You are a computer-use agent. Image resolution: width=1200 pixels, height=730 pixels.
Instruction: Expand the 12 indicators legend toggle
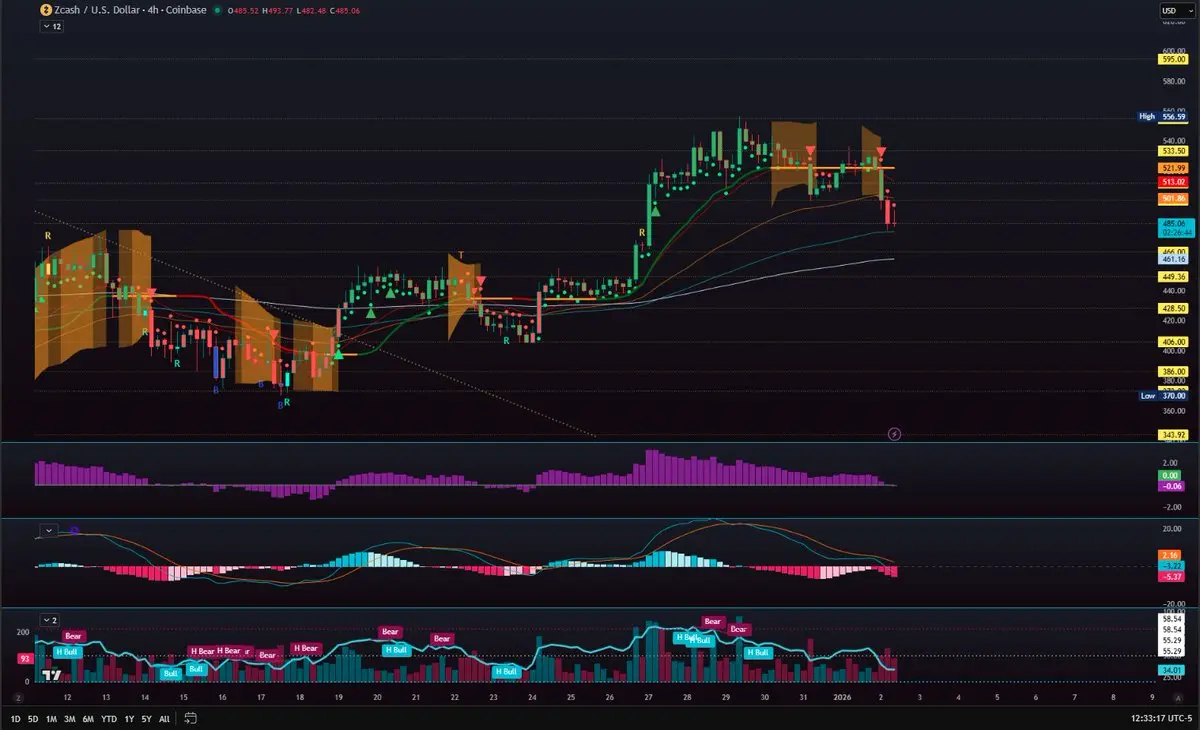[x=51, y=27]
